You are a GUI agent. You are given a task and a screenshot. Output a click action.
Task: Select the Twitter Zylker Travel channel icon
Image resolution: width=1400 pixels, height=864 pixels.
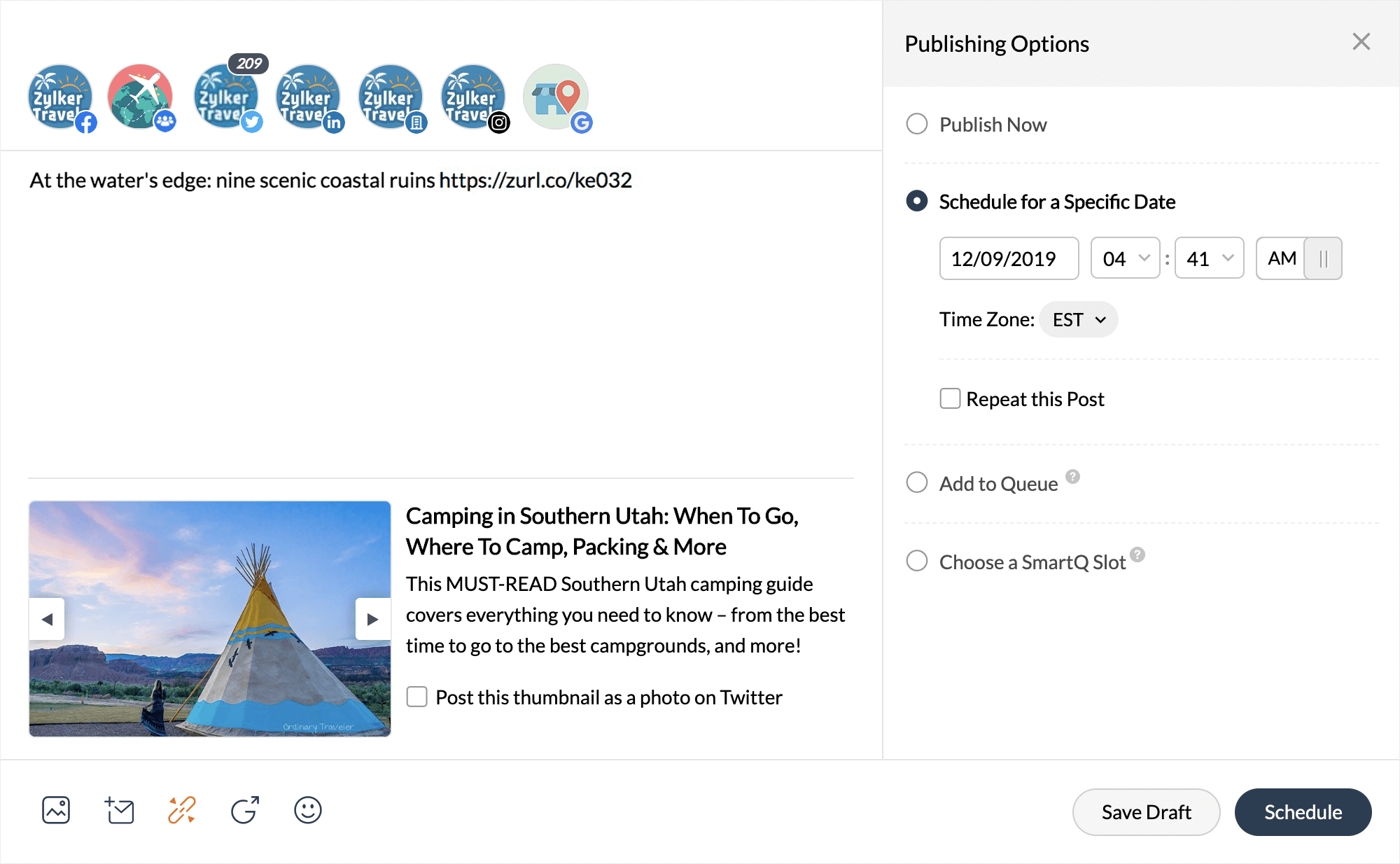point(225,97)
